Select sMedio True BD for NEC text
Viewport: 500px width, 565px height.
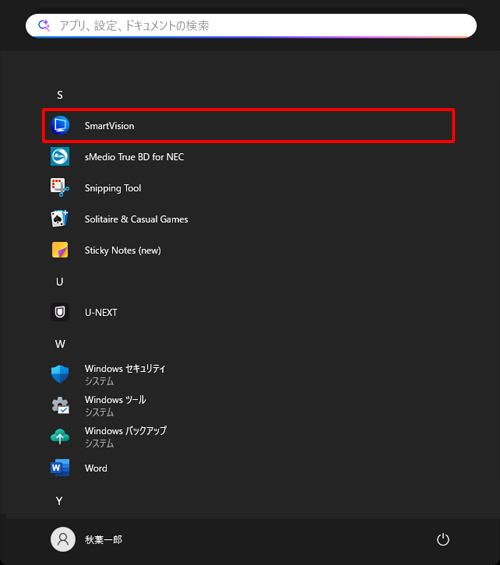point(134,157)
